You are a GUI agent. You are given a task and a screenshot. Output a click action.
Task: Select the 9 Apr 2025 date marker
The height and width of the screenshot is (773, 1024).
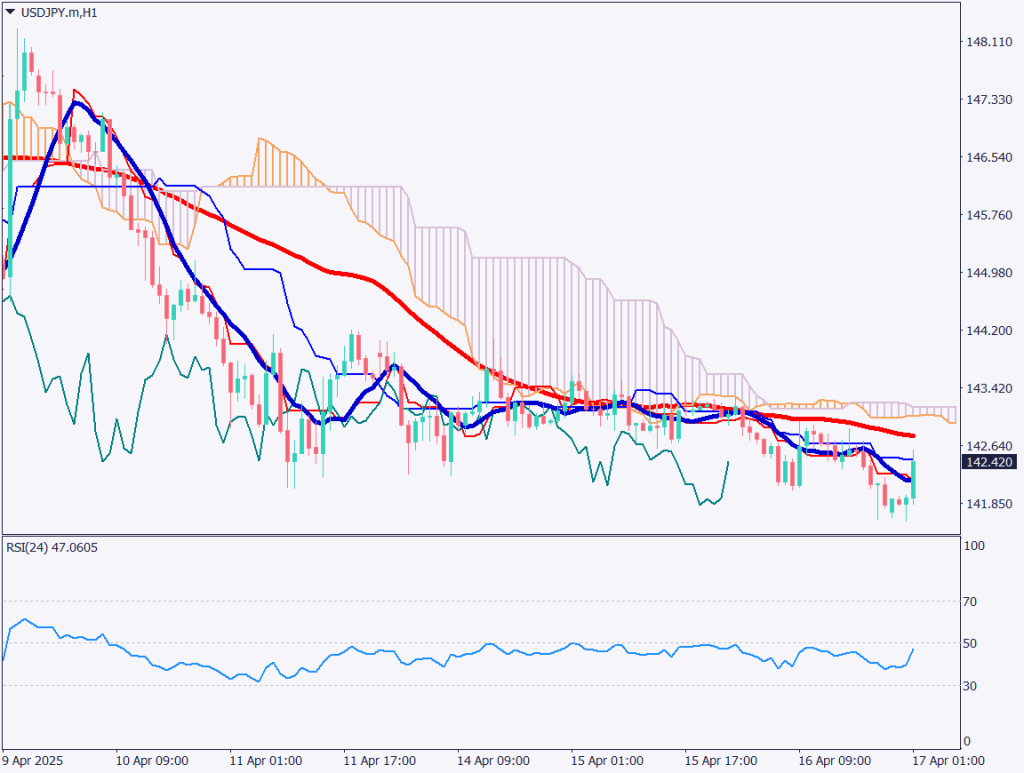tap(33, 761)
